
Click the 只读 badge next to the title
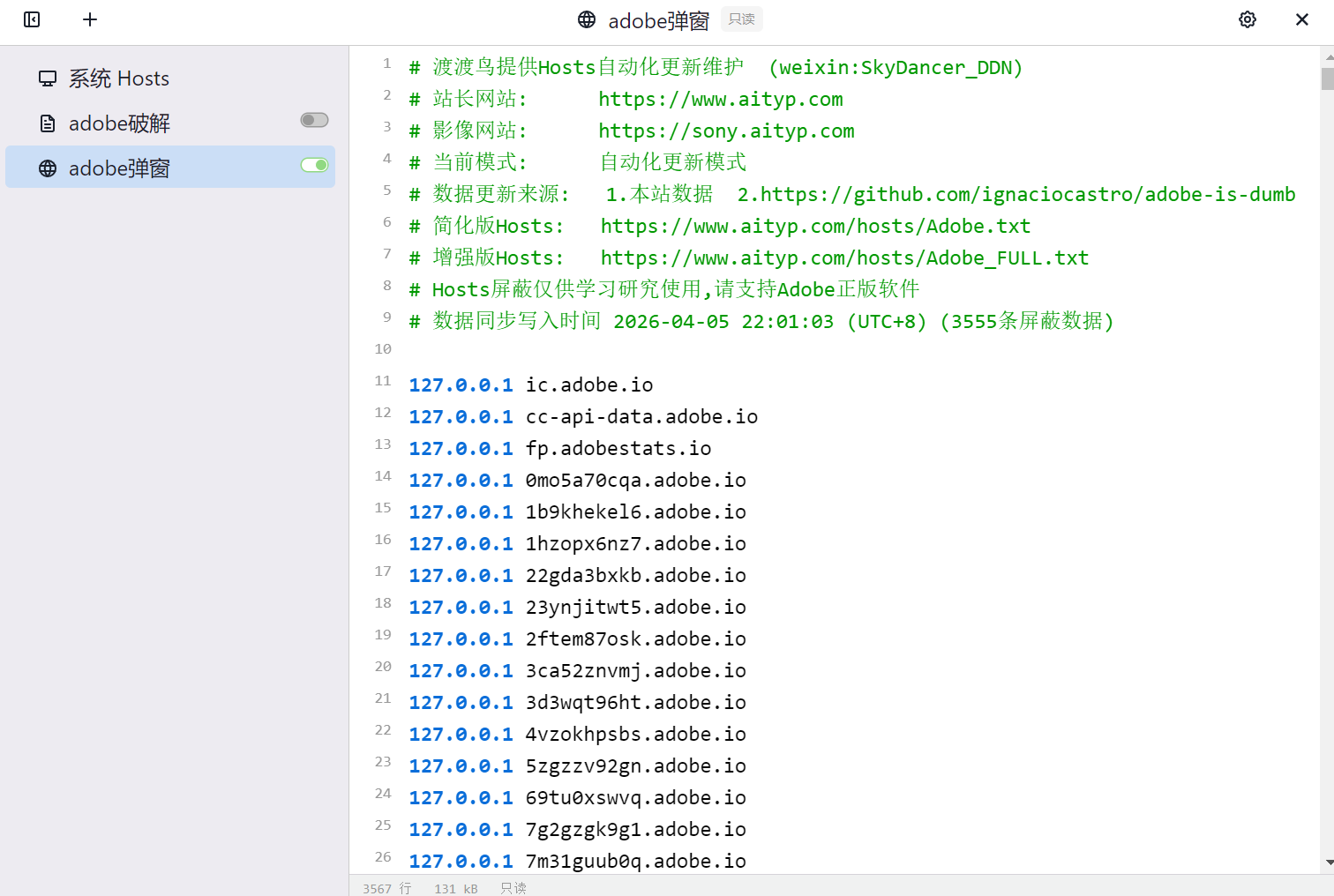pyautogui.click(x=741, y=19)
